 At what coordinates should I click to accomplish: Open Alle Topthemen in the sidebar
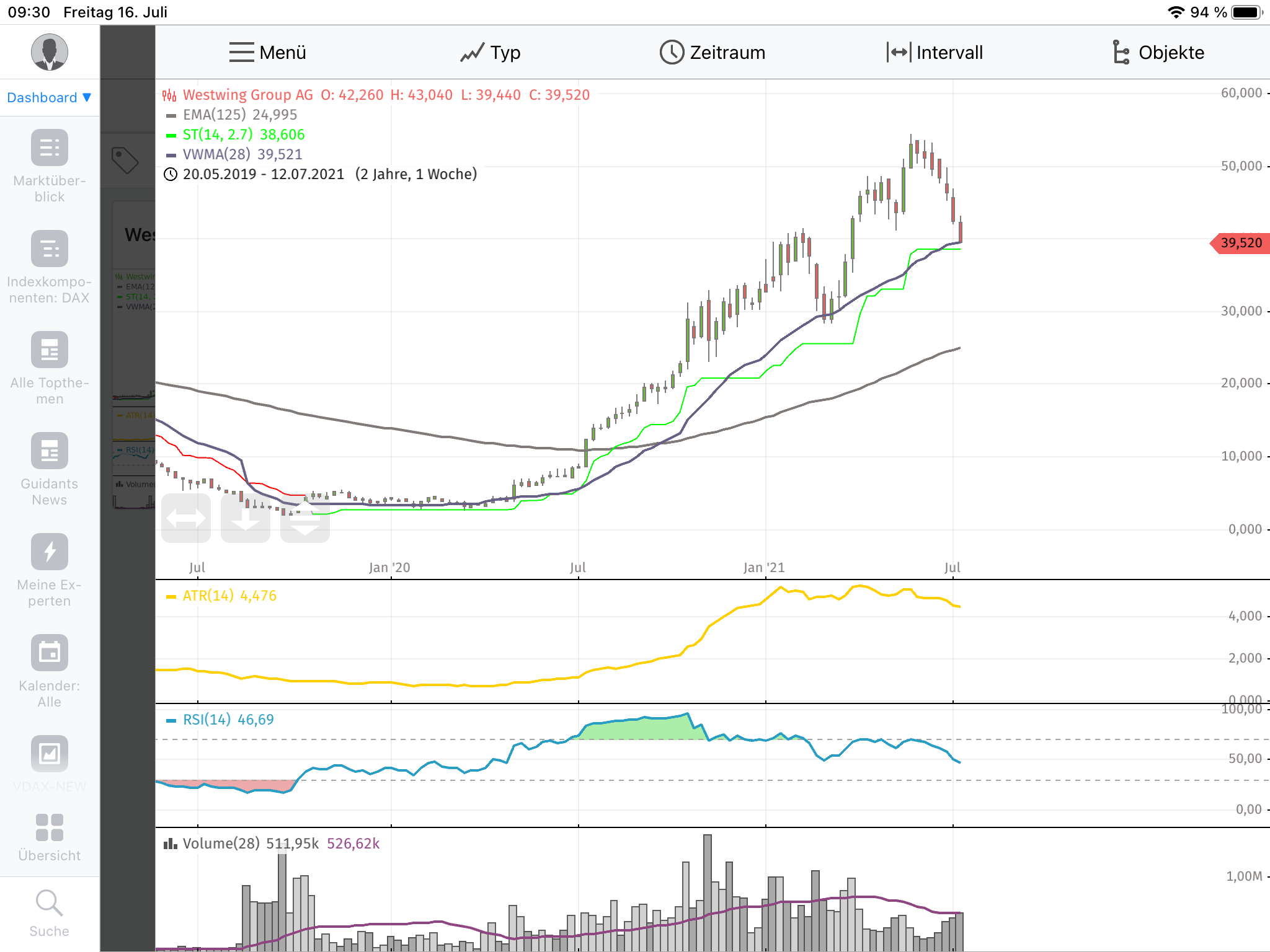click(x=49, y=350)
